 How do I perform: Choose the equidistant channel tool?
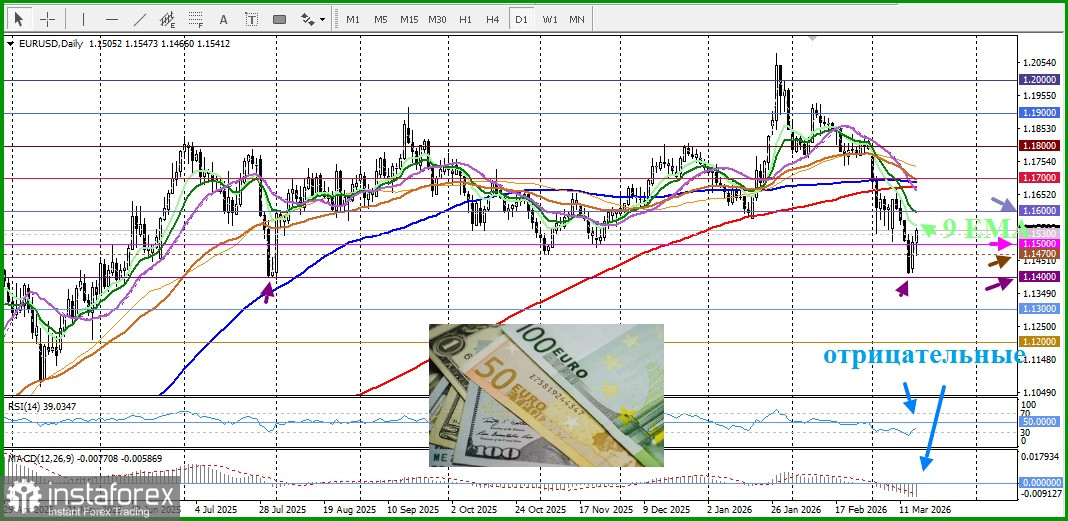pos(168,19)
